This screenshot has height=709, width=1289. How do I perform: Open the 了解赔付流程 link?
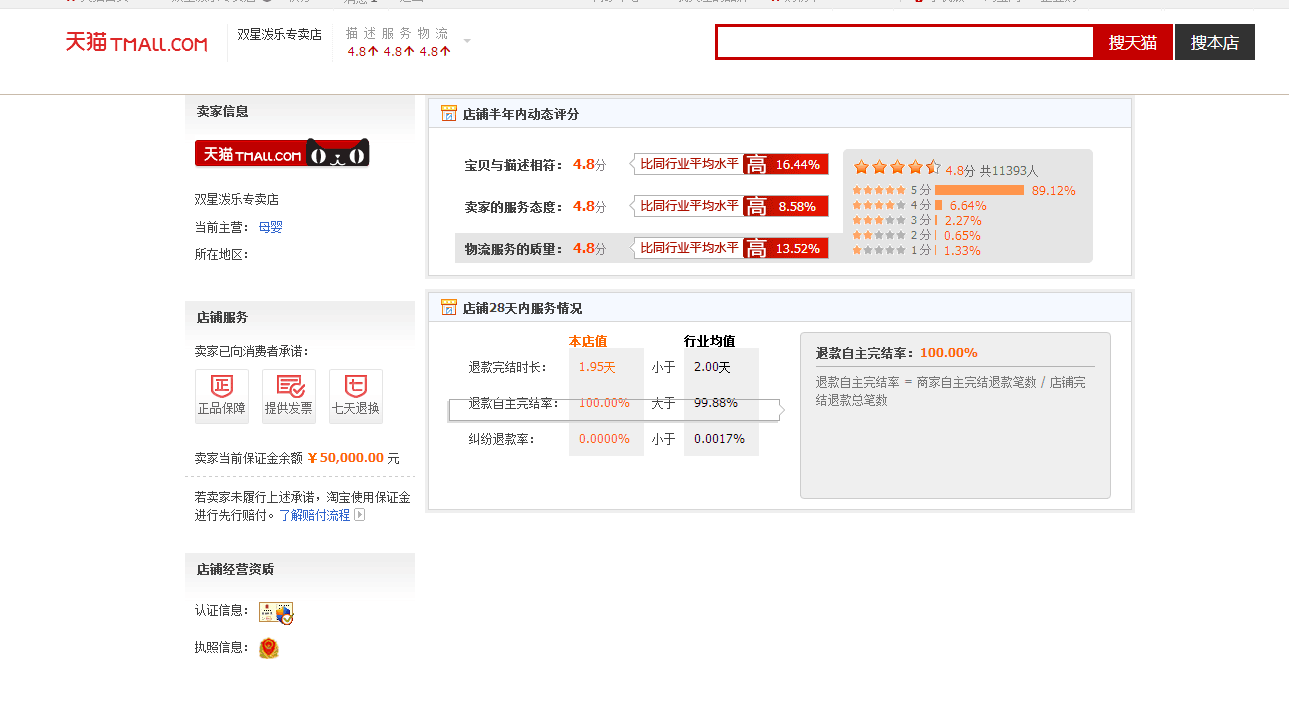pyautogui.click(x=315, y=515)
